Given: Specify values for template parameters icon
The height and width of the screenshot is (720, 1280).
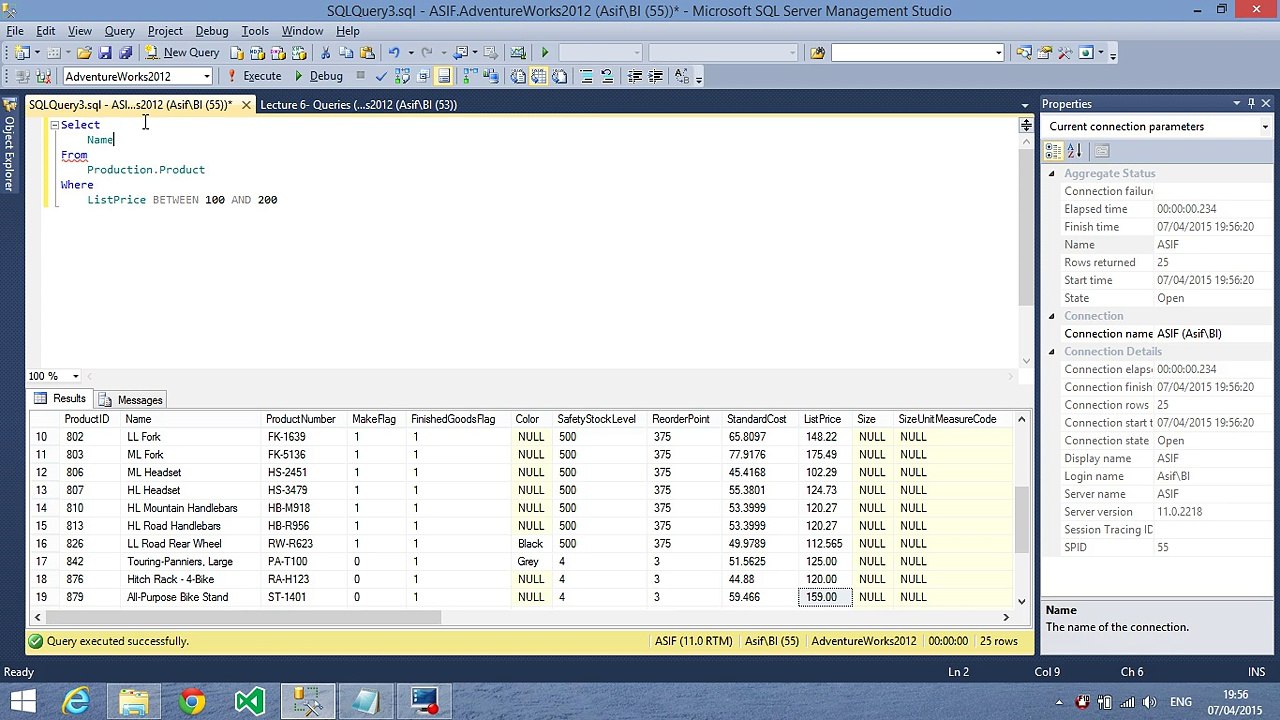Looking at the screenshot, I should pyautogui.click(x=683, y=76).
